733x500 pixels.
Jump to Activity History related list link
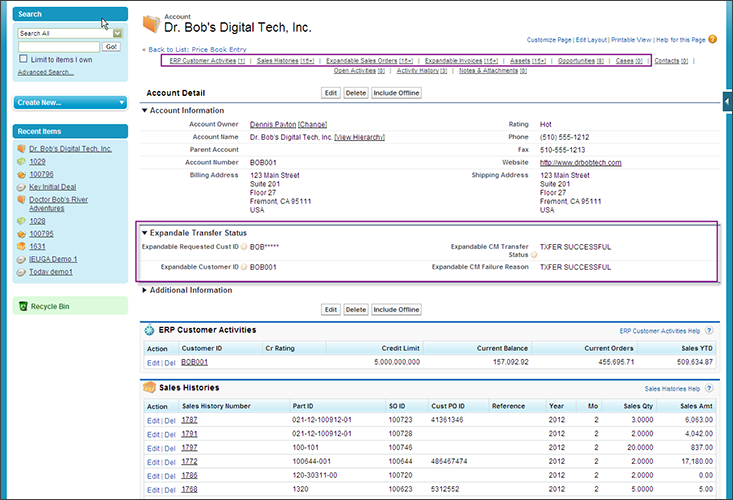(422, 71)
